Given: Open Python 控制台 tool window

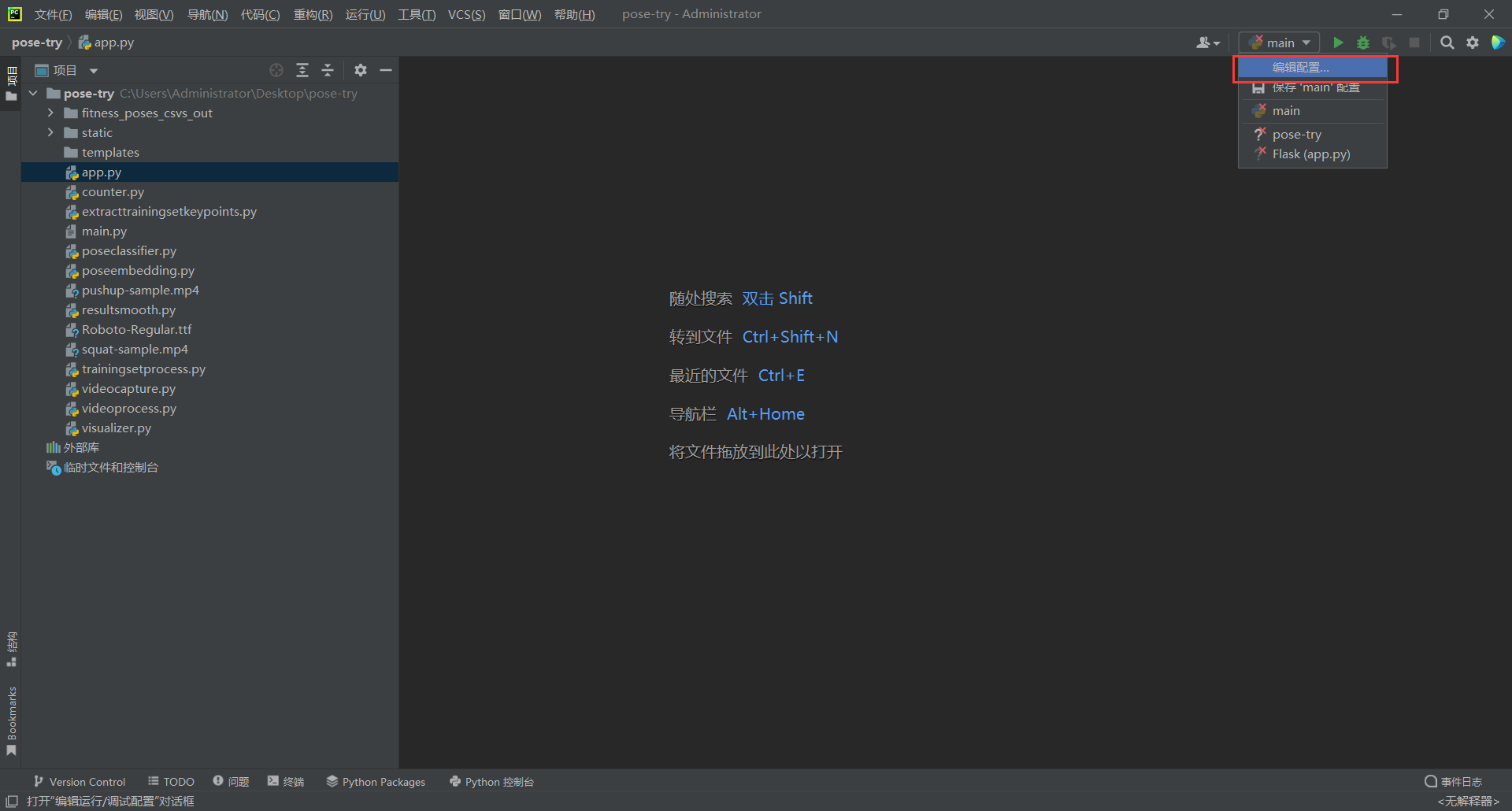Looking at the screenshot, I should coord(491,782).
